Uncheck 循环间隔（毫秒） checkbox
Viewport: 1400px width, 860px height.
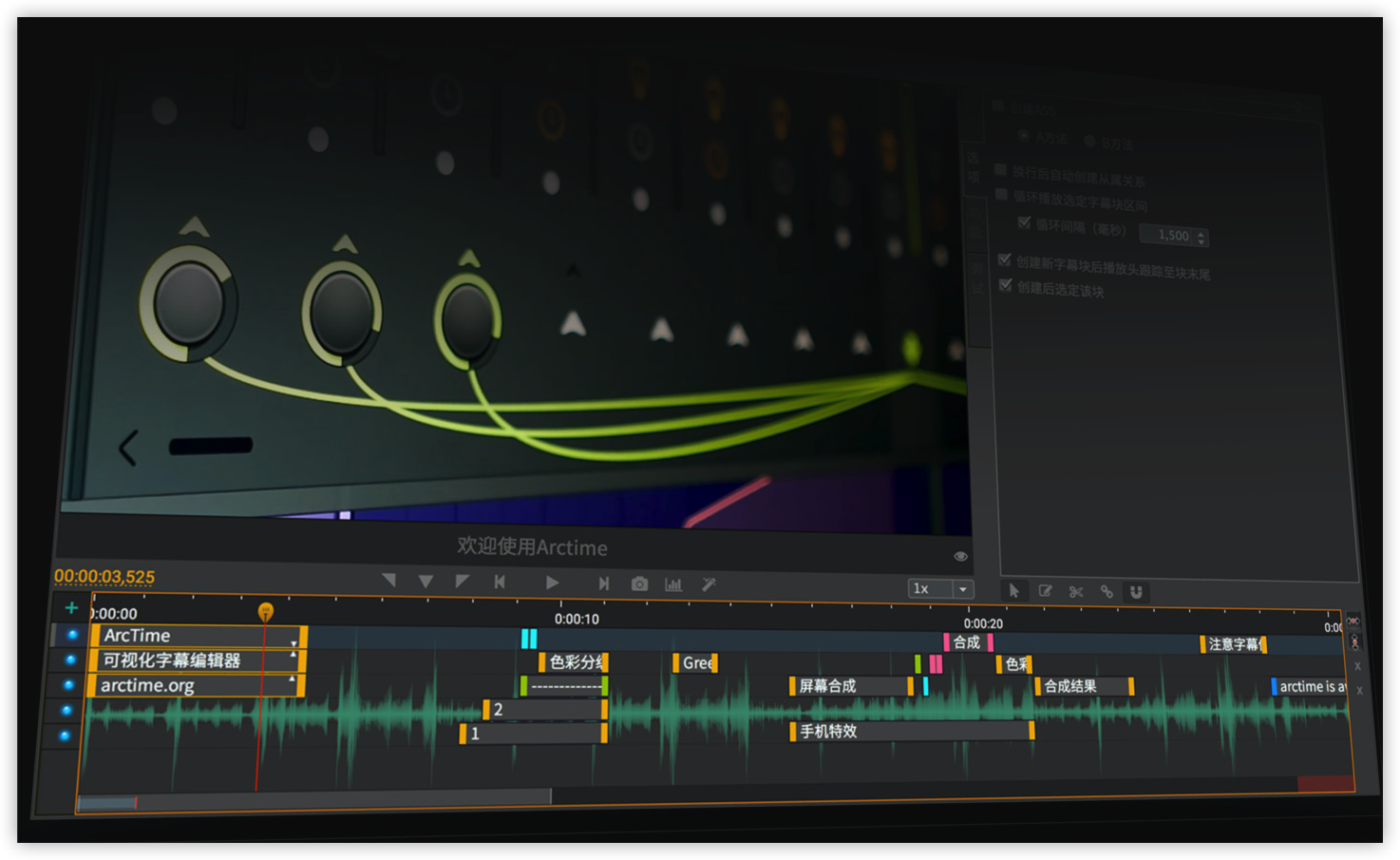click(1024, 222)
